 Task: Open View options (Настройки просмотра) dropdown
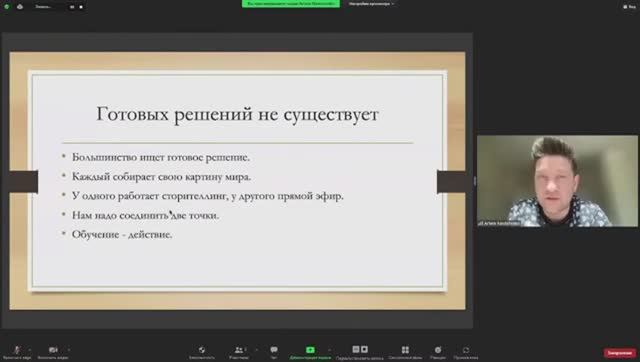371,4
